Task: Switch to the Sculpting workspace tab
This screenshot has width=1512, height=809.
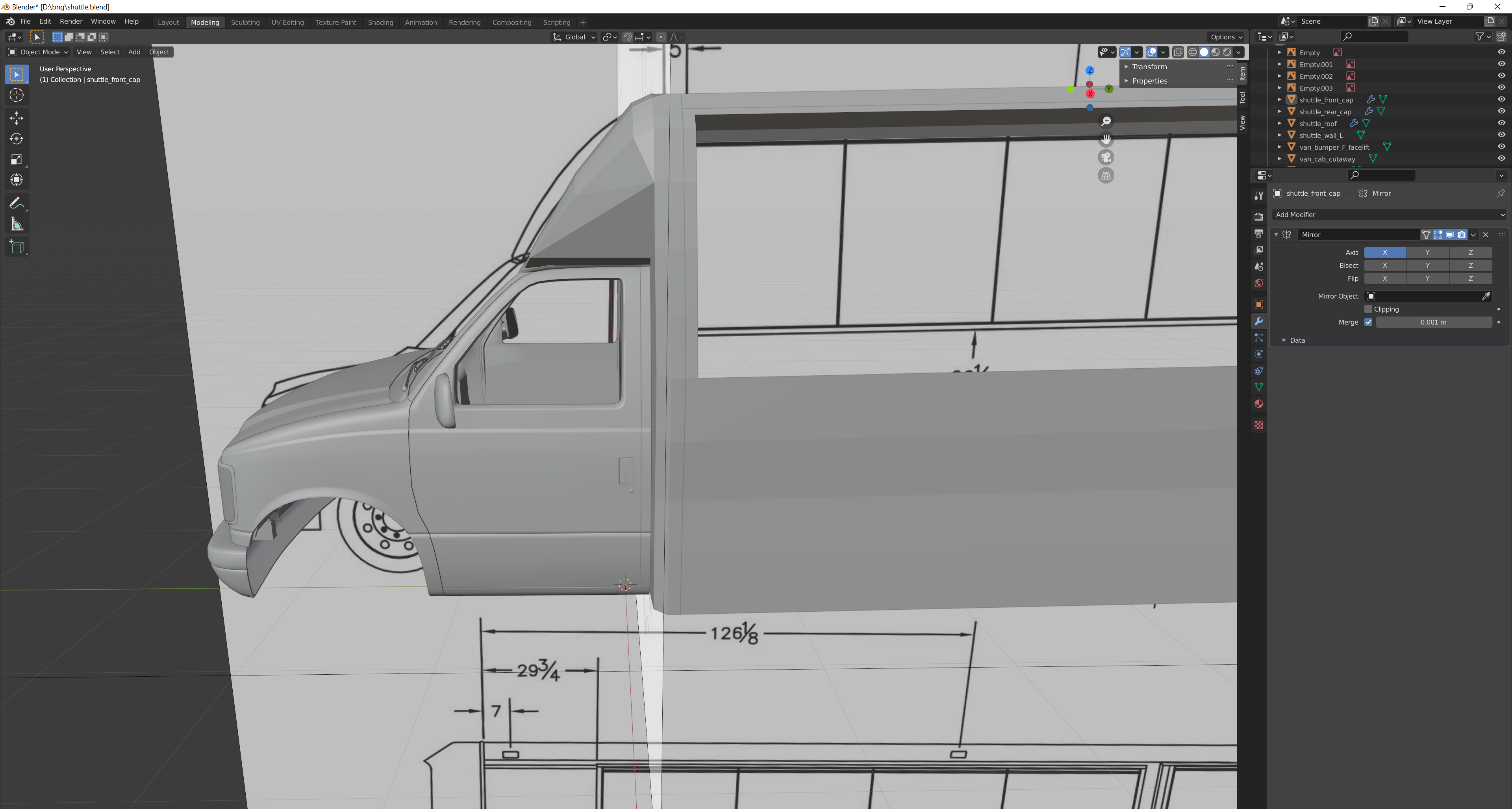Action: tap(245, 22)
